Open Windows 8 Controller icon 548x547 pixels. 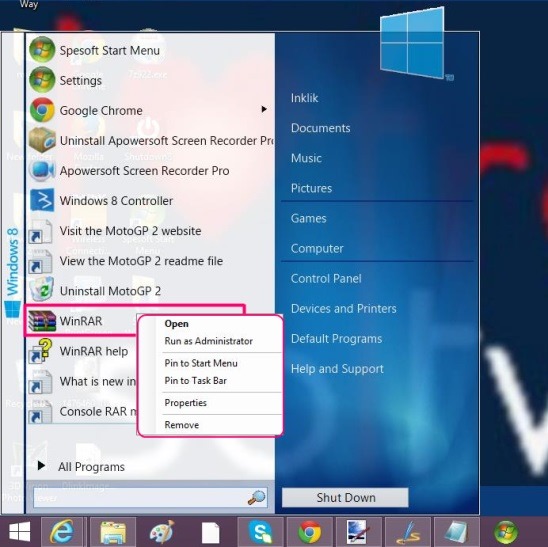[42, 200]
